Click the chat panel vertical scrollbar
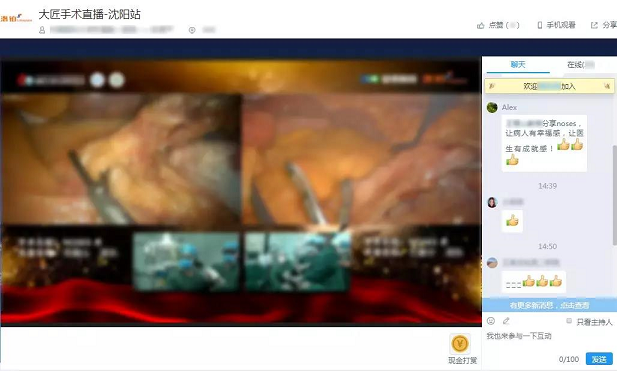The image size is (617, 371). coord(614,195)
